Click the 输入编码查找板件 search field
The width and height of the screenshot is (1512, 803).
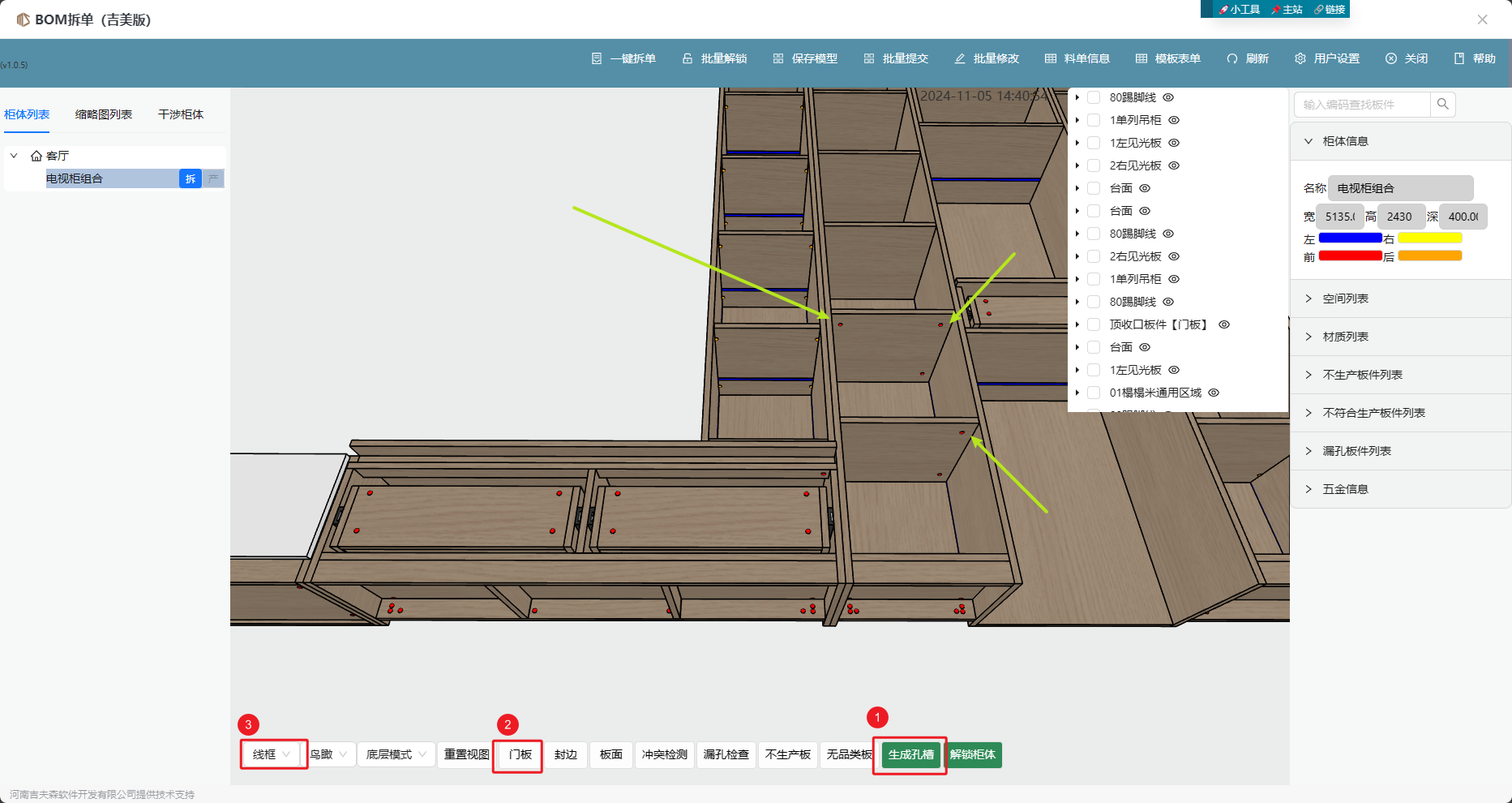[1362, 105]
